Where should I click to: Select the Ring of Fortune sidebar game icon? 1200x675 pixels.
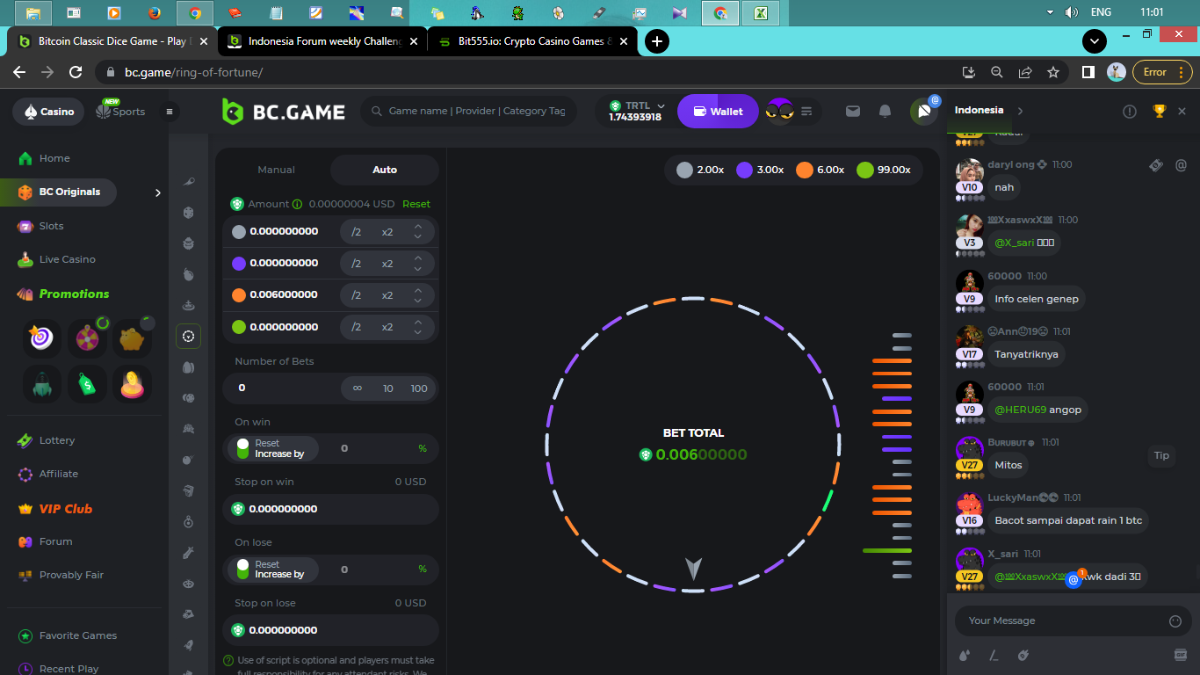[x=188, y=336]
